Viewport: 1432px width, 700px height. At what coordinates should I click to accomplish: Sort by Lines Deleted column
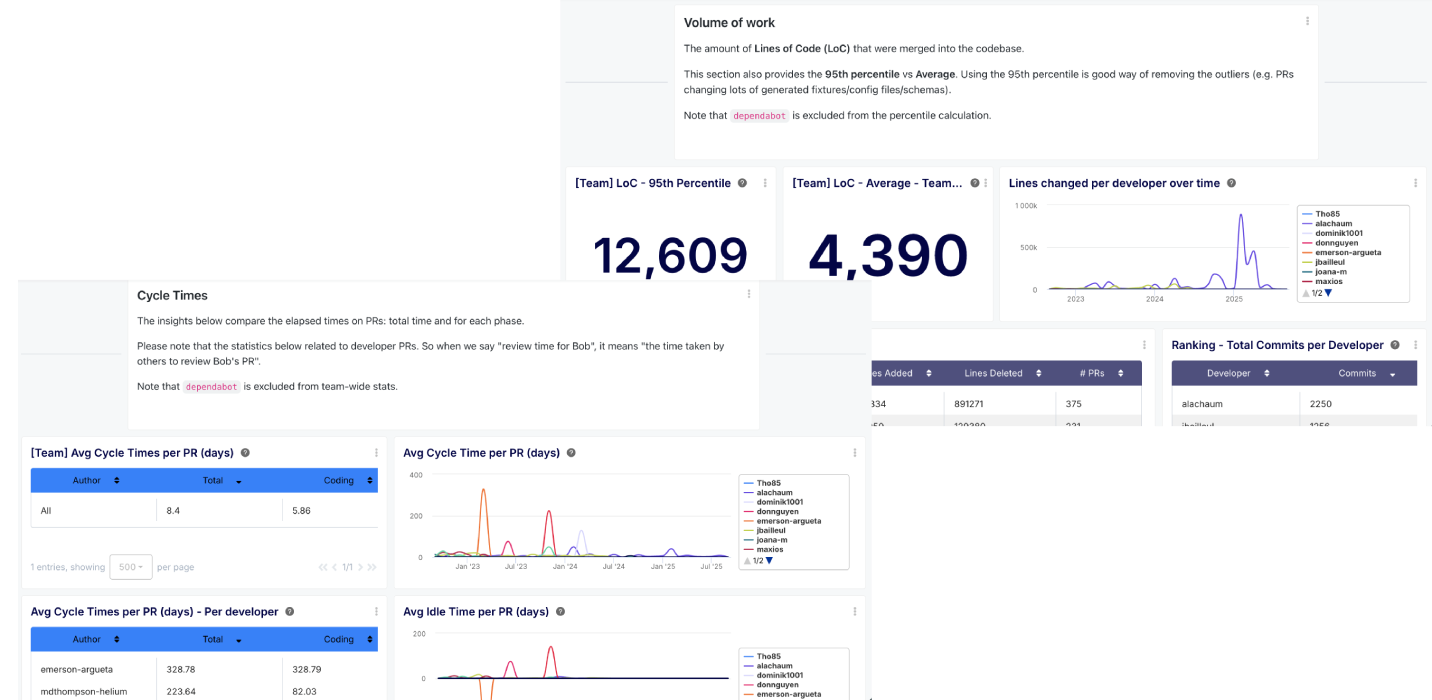tap(1000, 373)
